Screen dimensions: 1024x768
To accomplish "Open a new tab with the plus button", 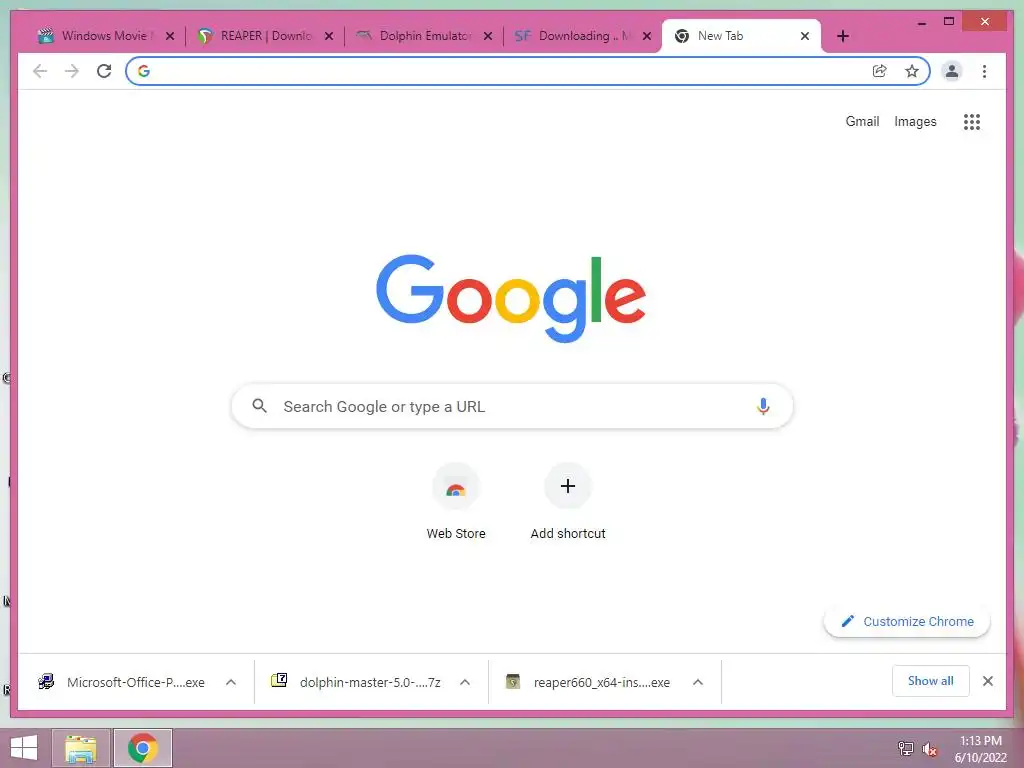I will click(x=842, y=36).
